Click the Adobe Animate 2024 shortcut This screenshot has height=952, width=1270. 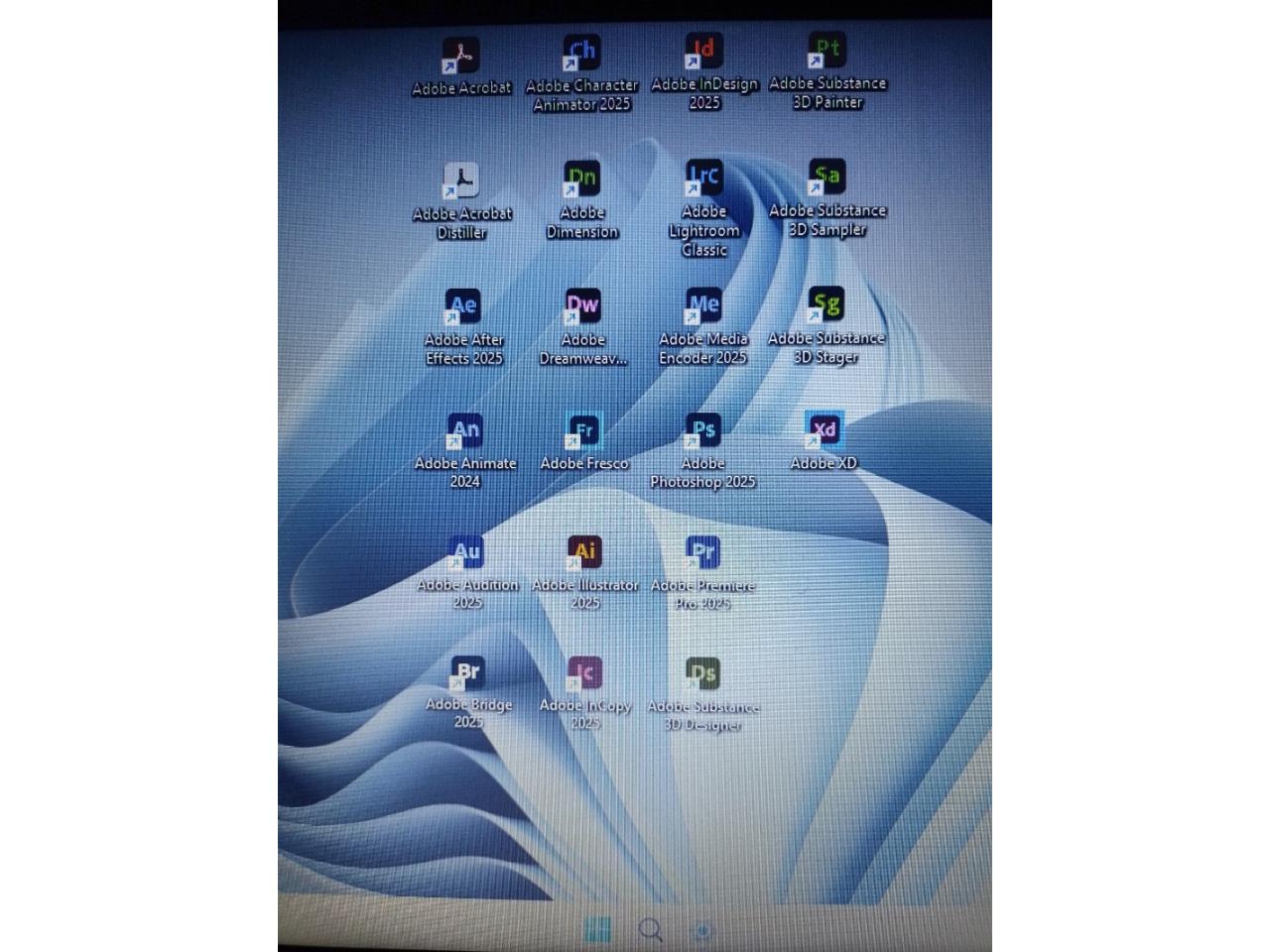pos(464,431)
